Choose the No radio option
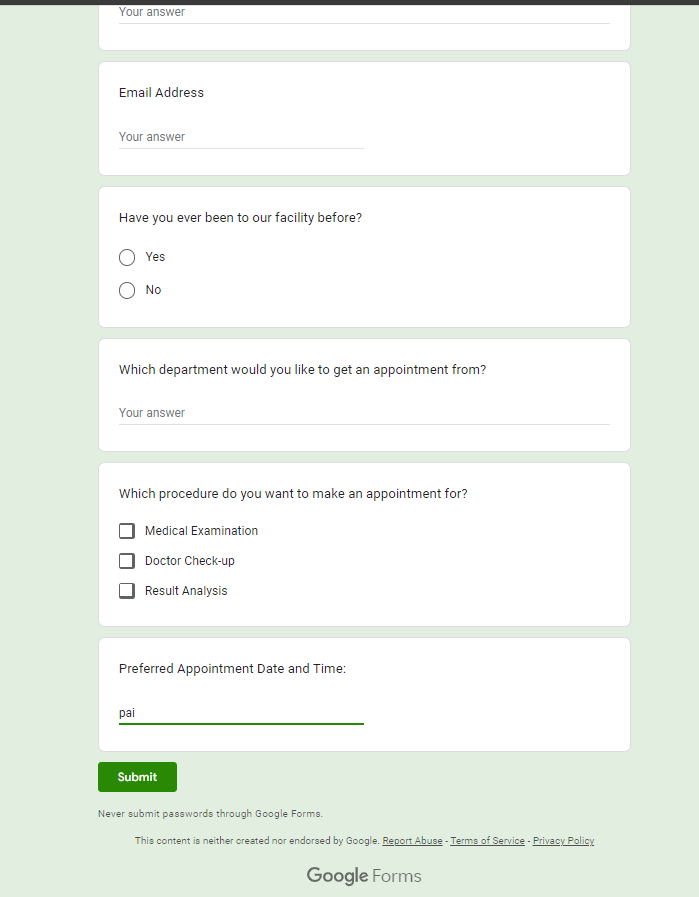Screen dimensions: 699x897 pyautogui.click(x=127, y=290)
